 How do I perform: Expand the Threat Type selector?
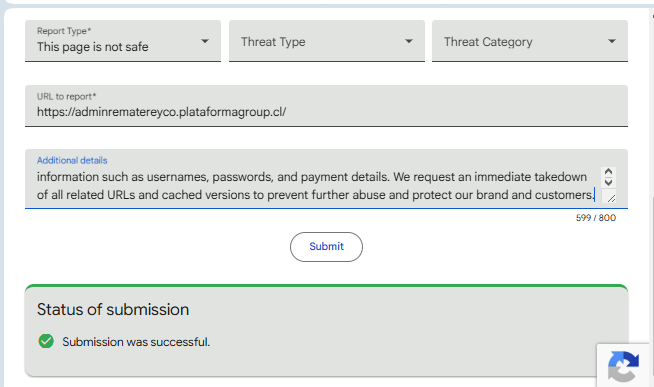[x=327, y=41]
